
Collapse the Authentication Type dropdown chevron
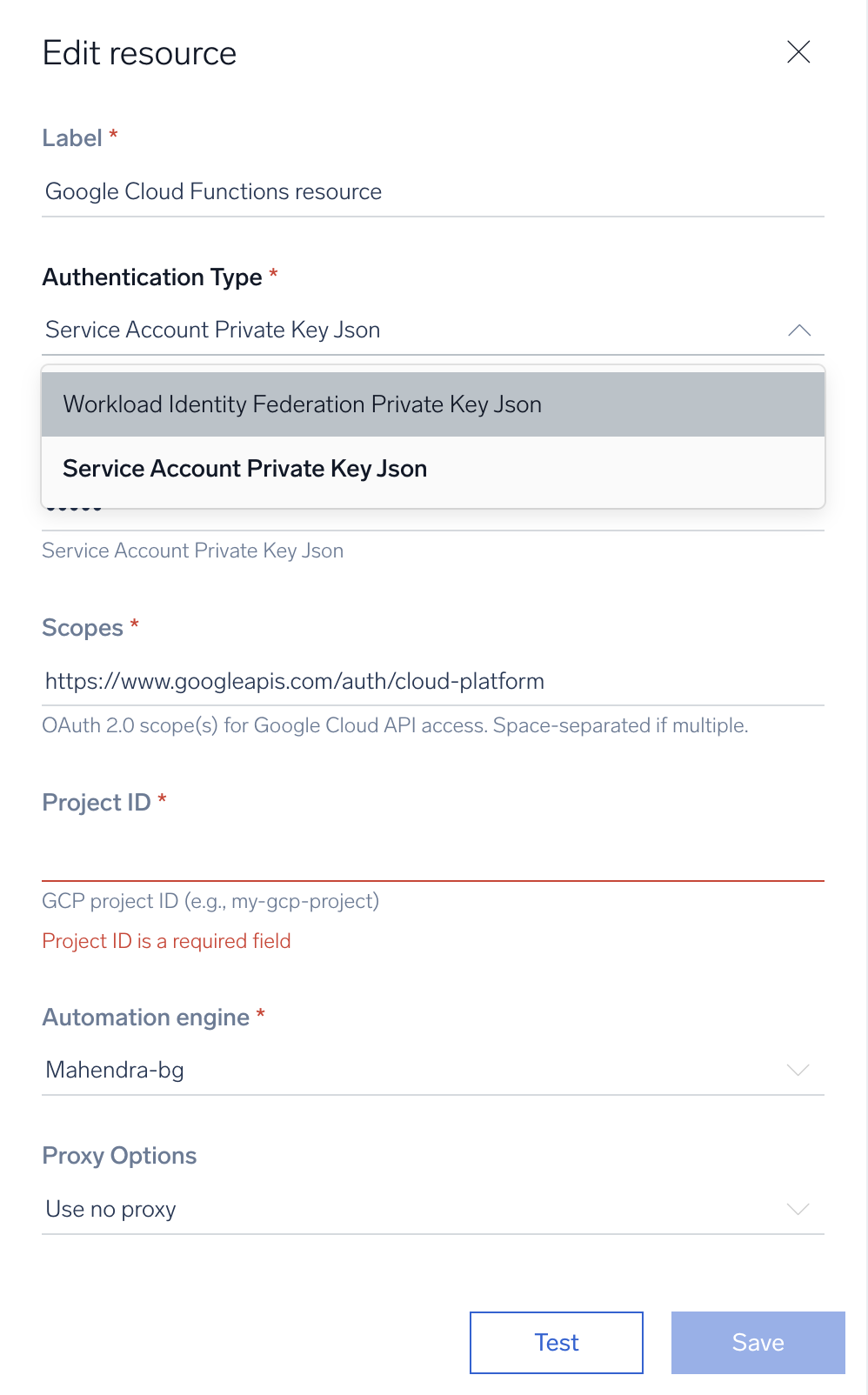click(799, 330)
